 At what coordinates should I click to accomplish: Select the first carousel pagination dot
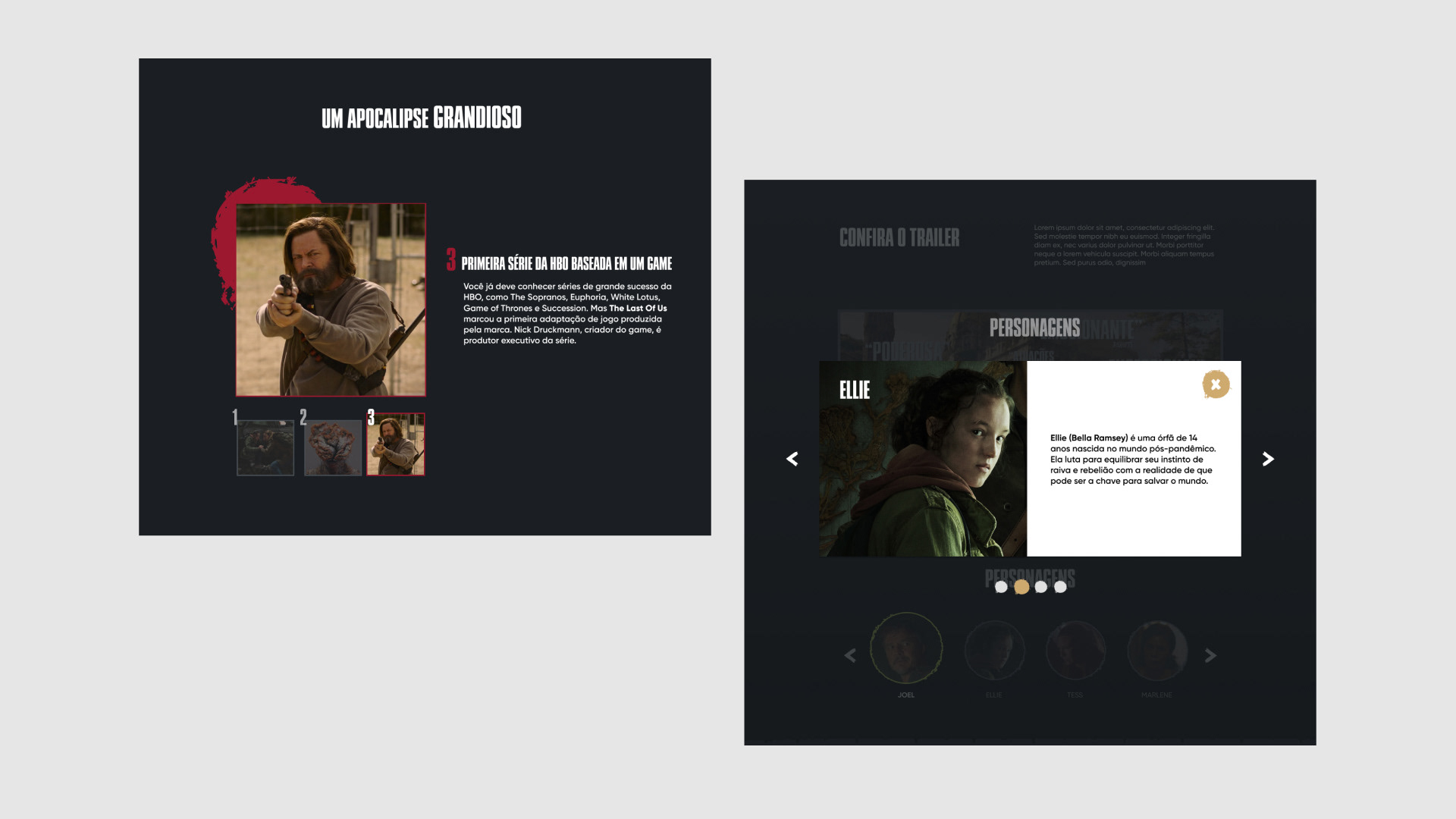(x=1001, y=587)
